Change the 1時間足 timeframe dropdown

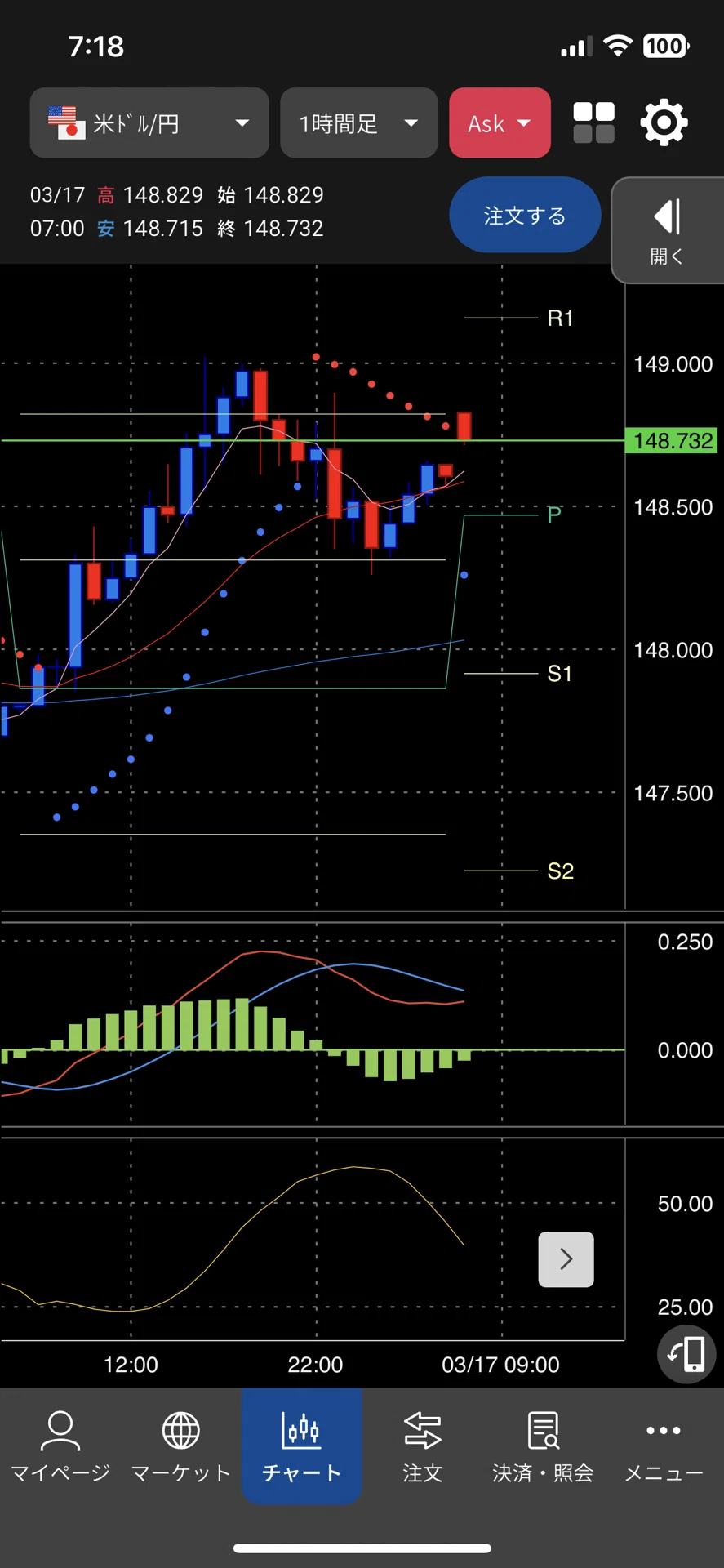coord(359,122)
